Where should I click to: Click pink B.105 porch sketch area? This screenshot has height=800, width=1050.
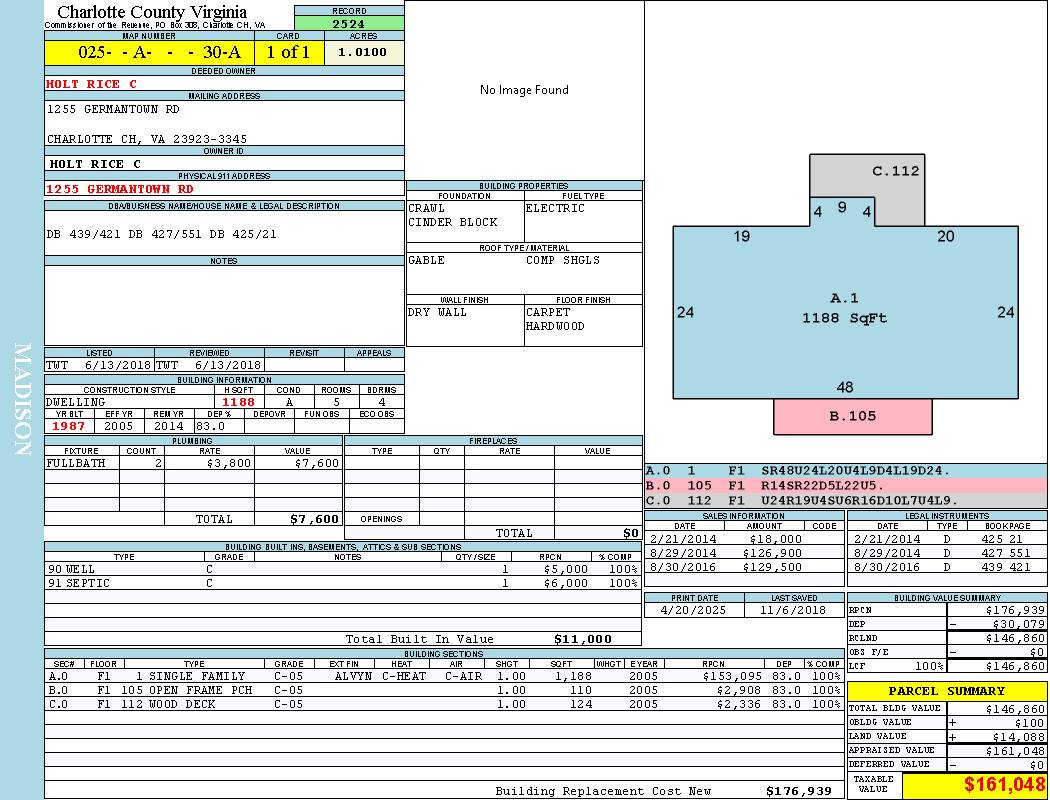click(852, 416)
